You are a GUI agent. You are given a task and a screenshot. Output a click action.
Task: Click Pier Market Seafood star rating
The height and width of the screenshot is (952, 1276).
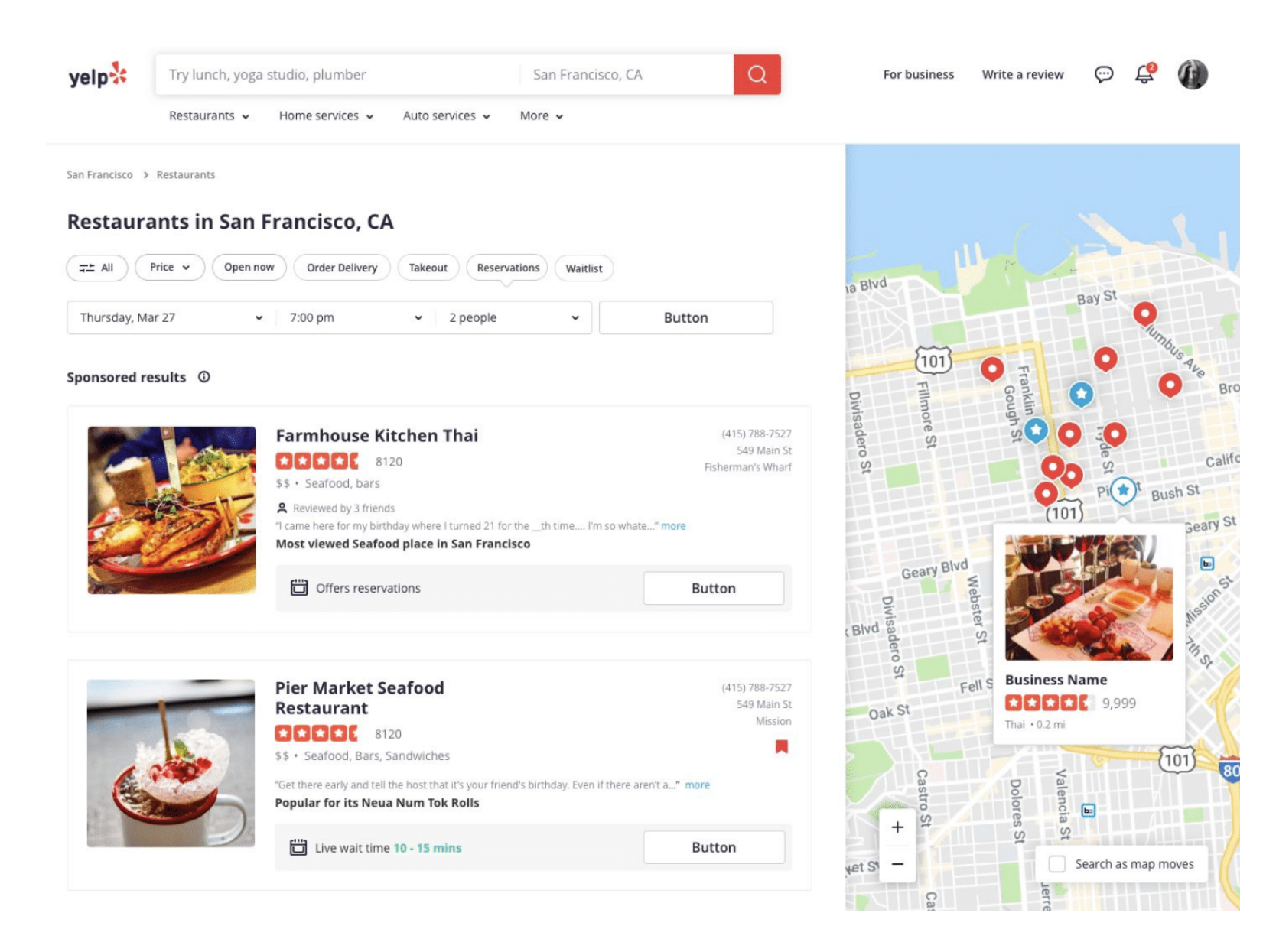tap(316, 733)
